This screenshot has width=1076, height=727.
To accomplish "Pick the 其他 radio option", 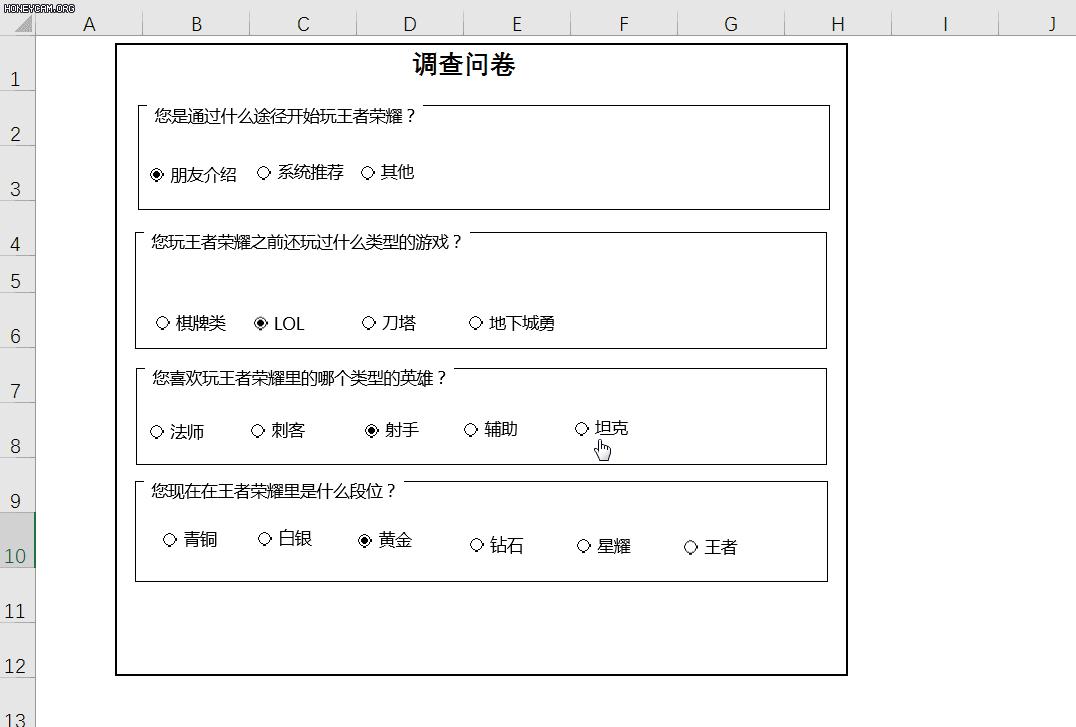I will [368, 173].
